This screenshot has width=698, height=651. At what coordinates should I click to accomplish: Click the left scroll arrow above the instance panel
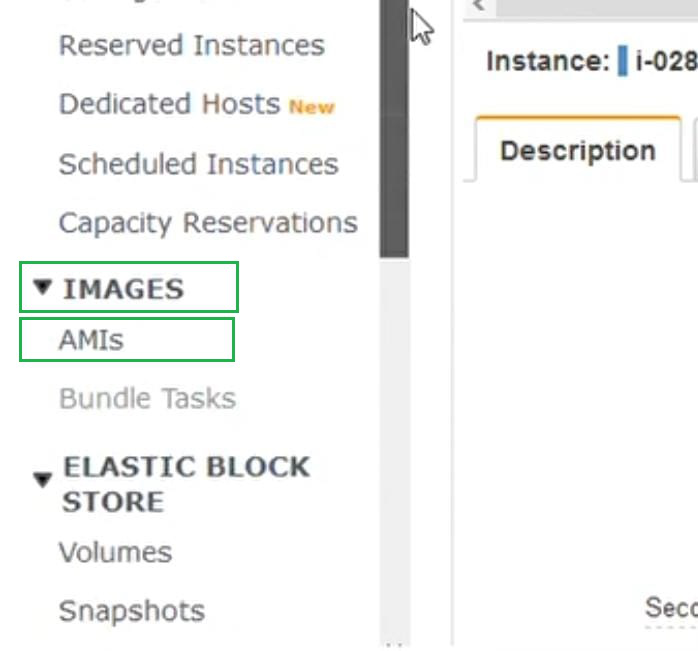478,6
